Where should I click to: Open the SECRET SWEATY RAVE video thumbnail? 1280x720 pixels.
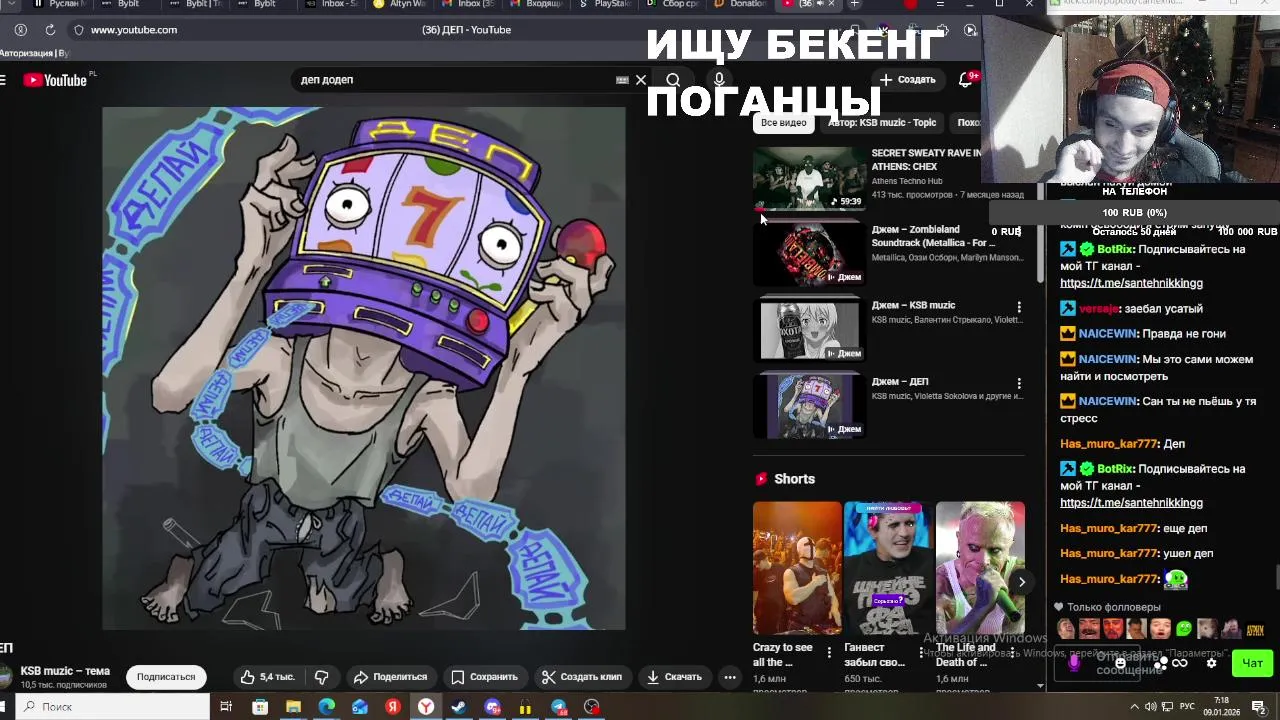(x=810, y=177)
